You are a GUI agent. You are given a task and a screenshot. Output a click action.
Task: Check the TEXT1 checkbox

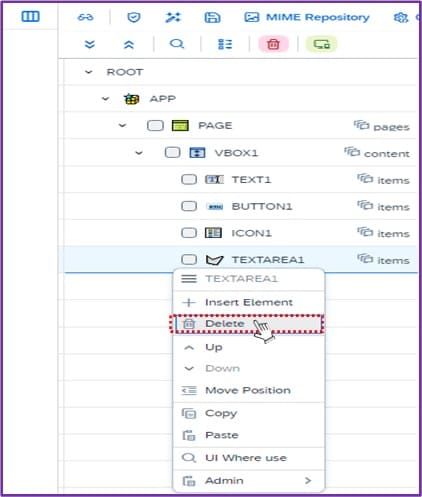189,179
